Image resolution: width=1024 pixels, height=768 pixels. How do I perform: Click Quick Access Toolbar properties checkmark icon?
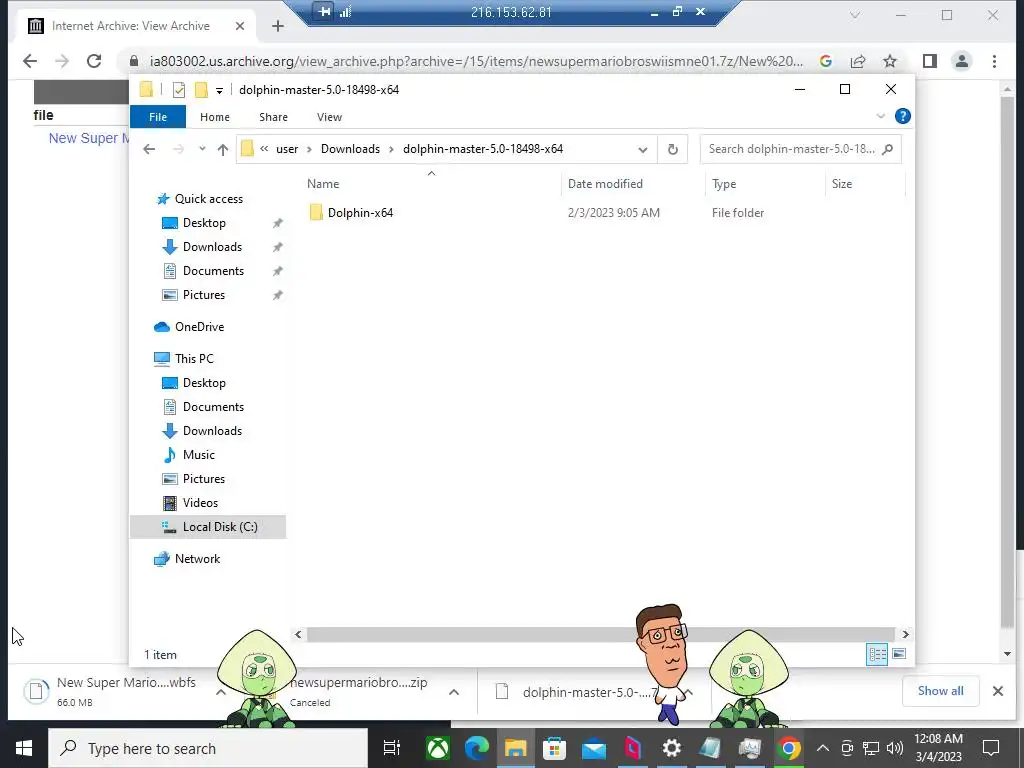pos(178,90)
